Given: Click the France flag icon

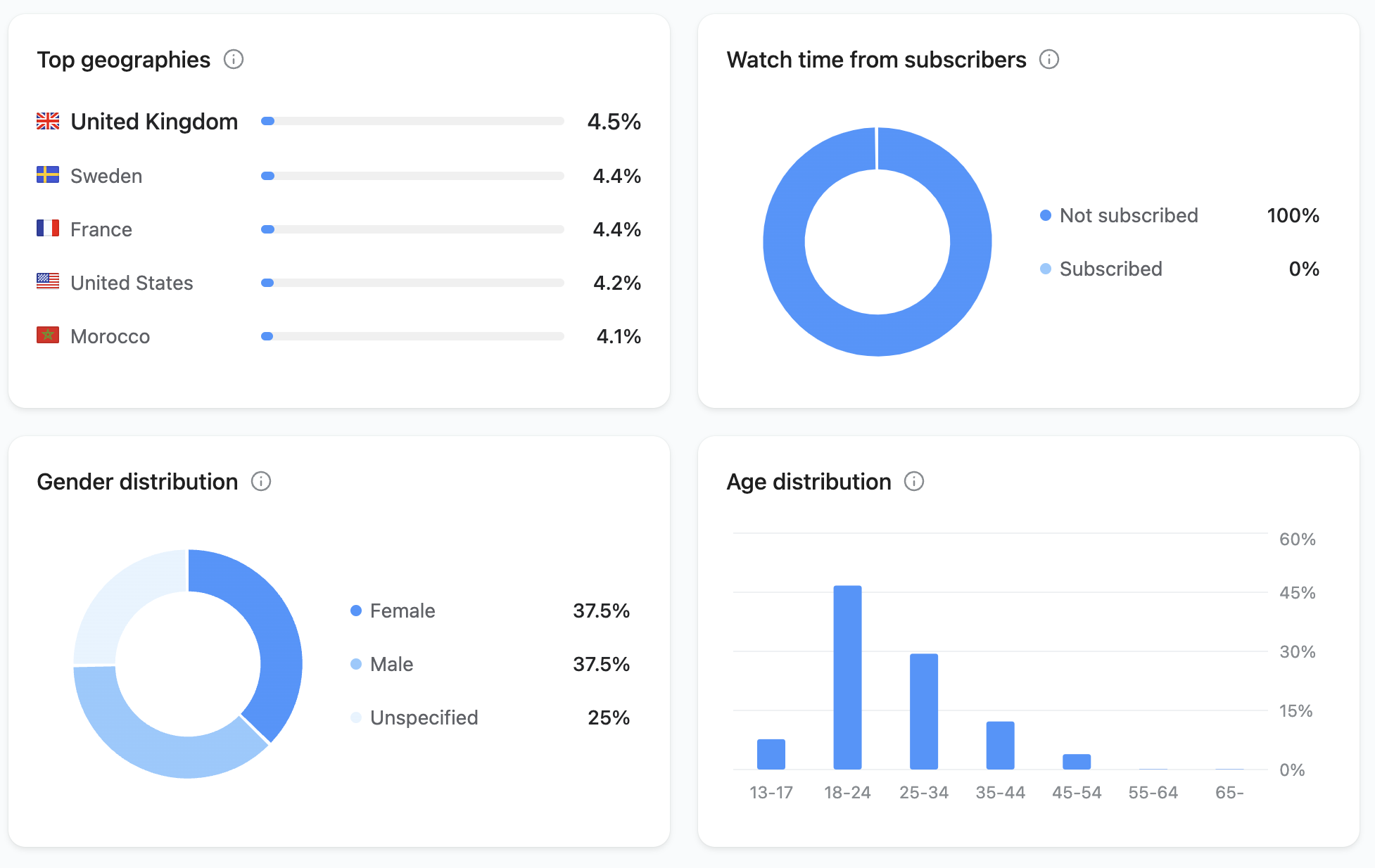Looking at the screenshot, I should [x=48, y=229].
